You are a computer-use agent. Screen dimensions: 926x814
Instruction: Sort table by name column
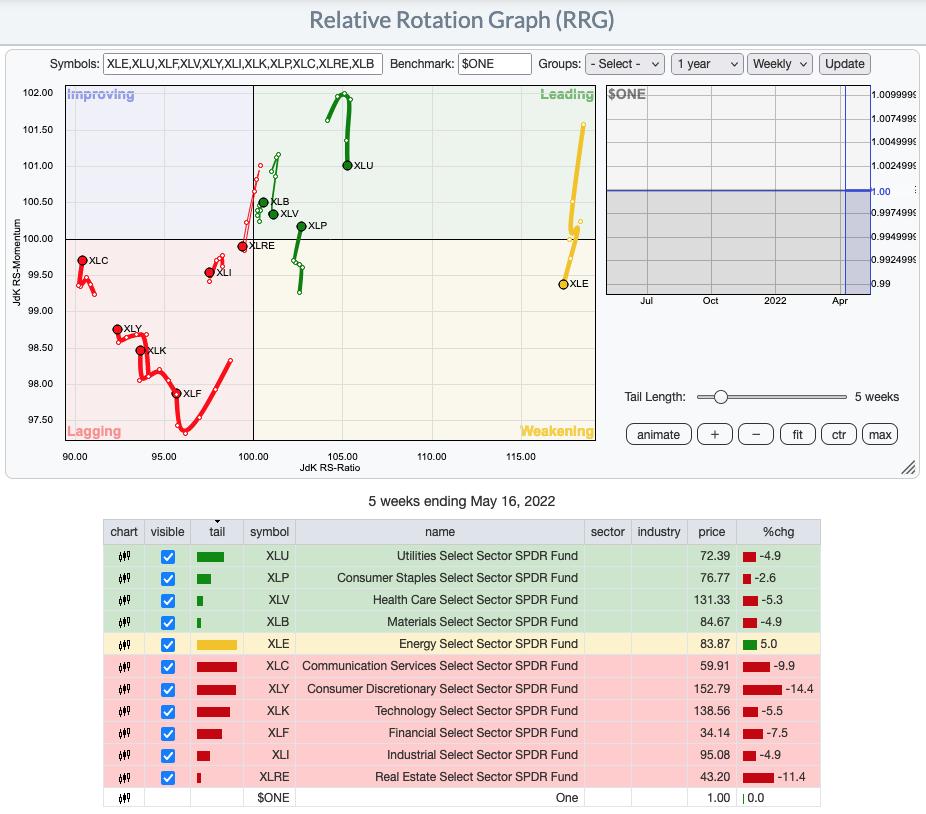440,532
